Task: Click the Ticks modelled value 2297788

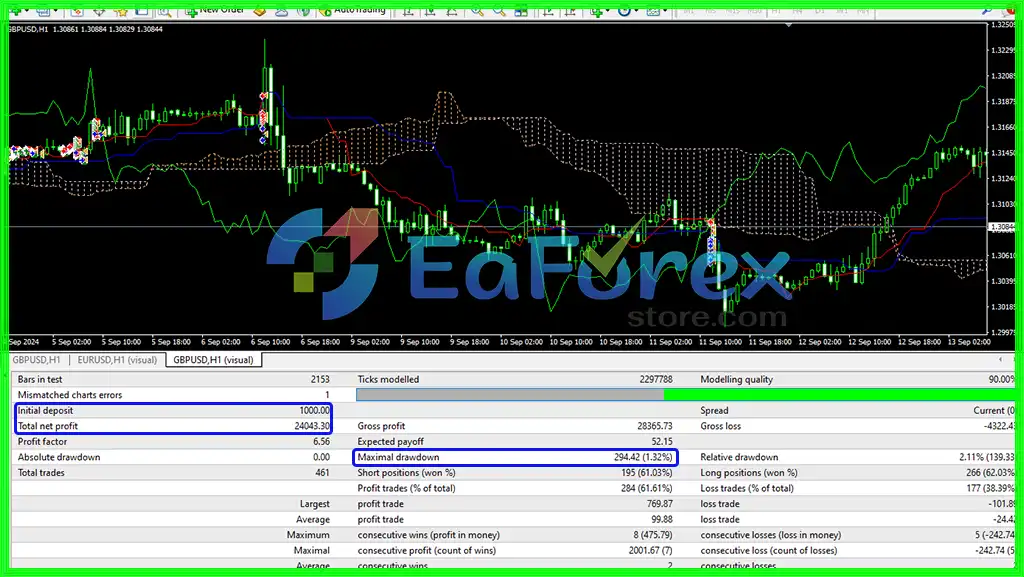Action: (x=656, y=379)
